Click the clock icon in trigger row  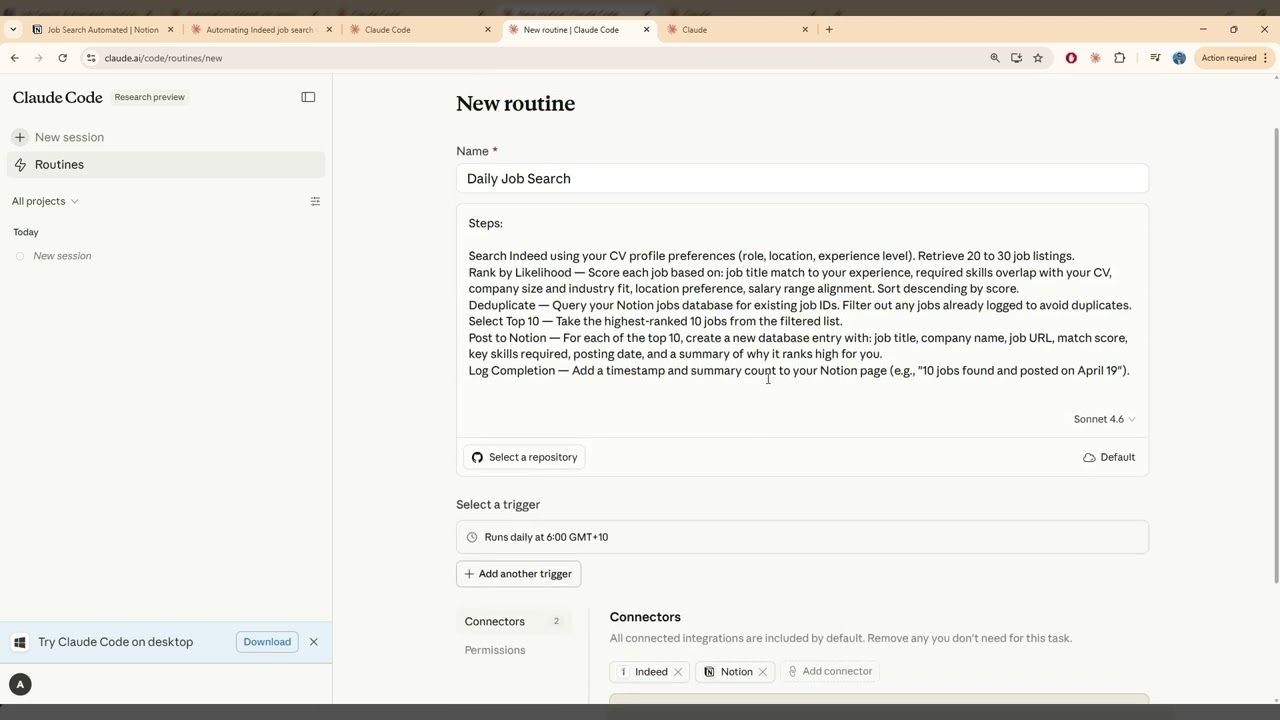(x=472, y=537)
